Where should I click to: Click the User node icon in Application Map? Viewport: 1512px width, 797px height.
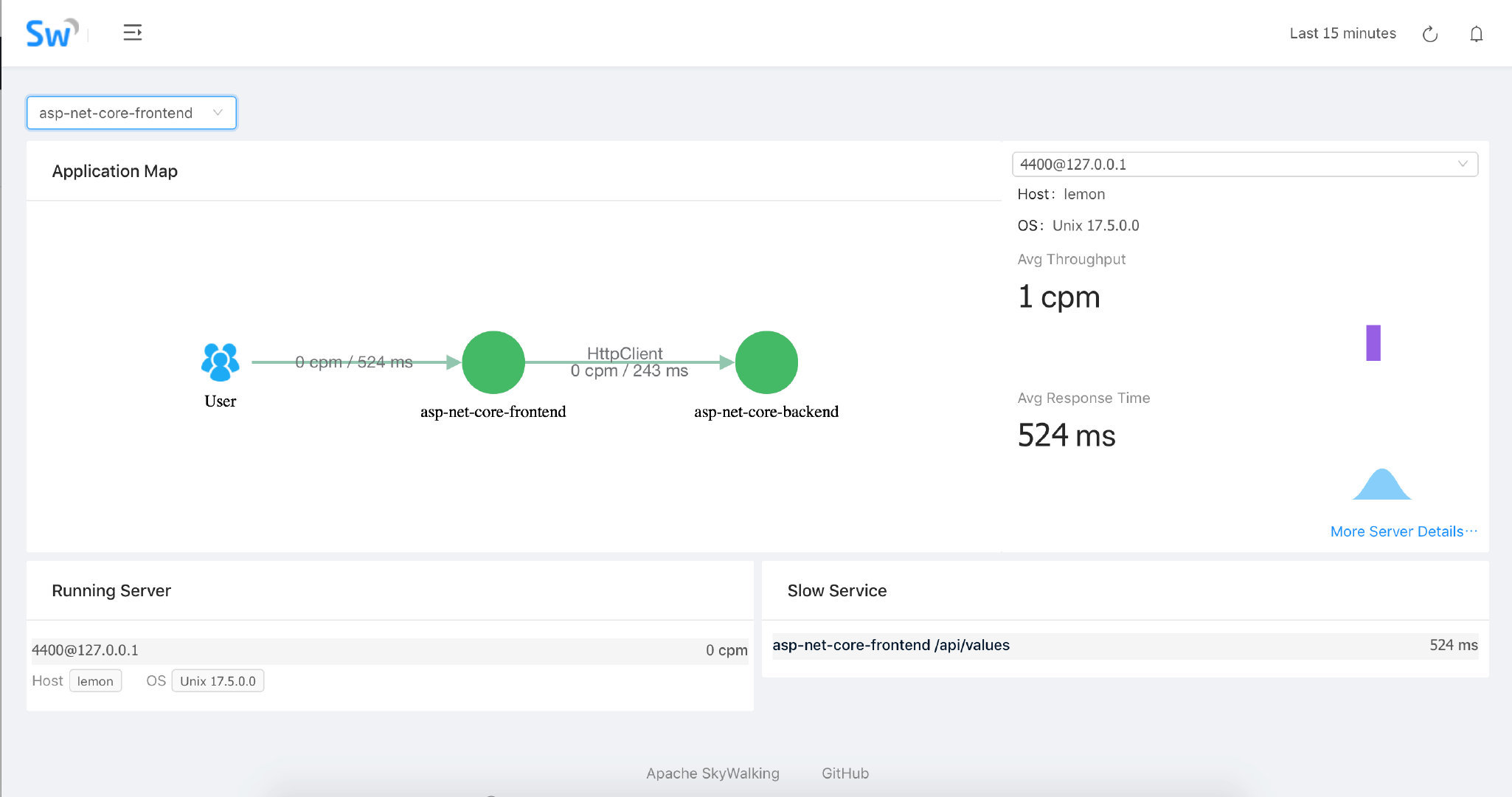[218, 362]
